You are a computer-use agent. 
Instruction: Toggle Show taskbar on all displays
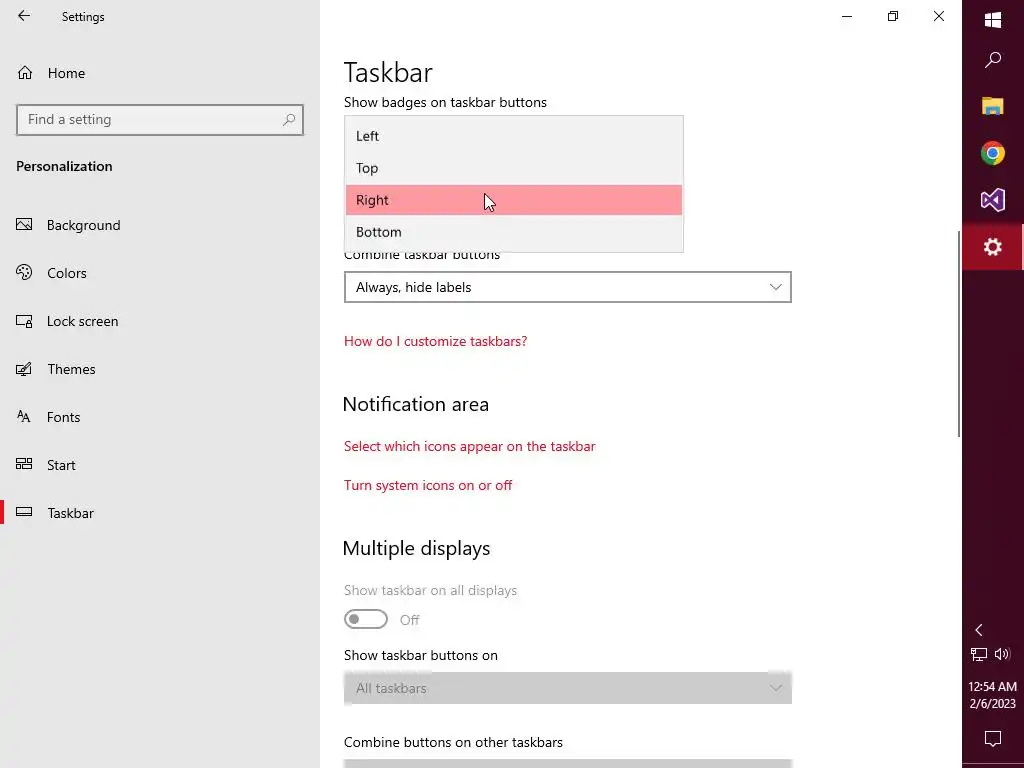(366, 620)
